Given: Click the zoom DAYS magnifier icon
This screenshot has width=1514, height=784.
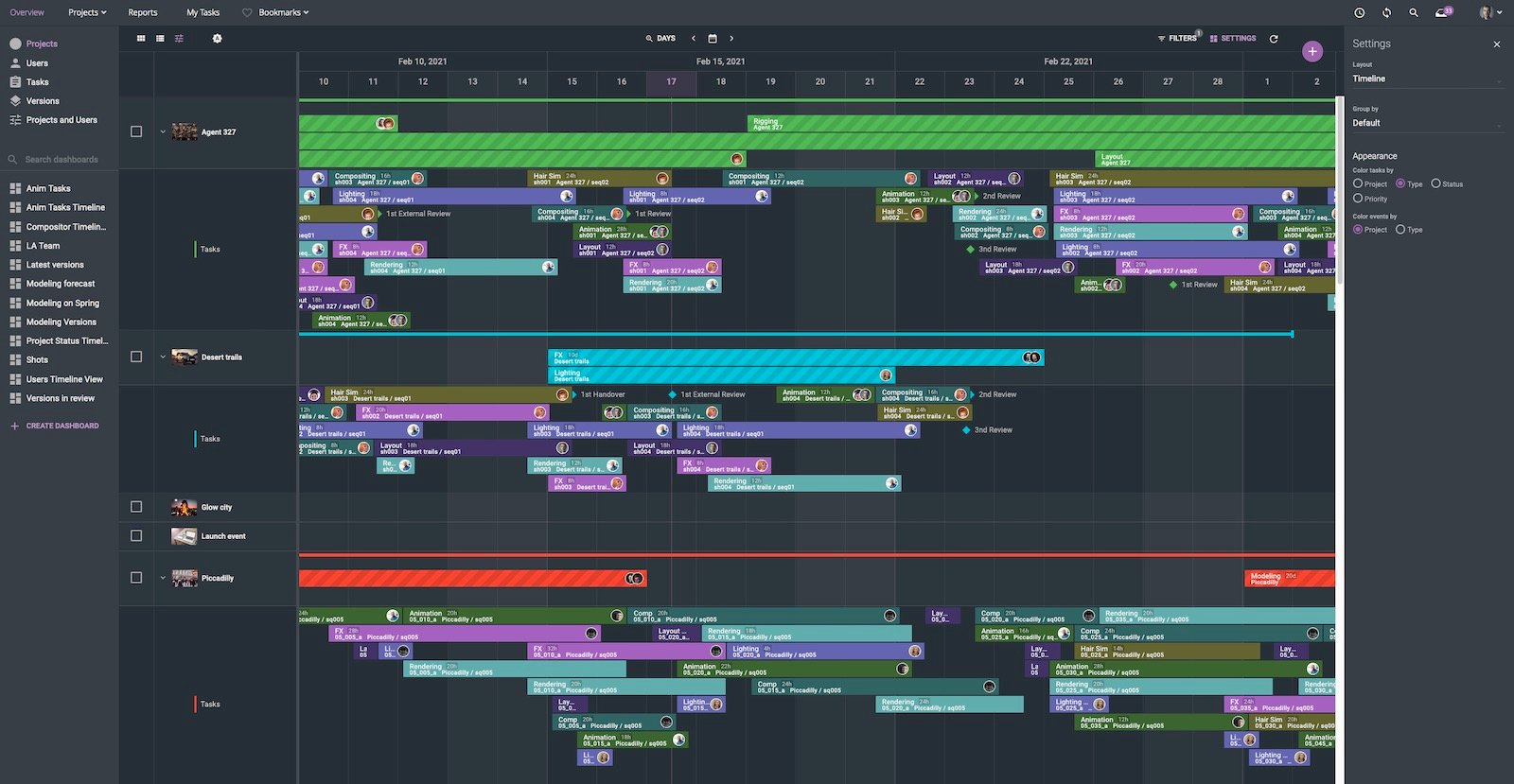Looking at the screenshot, I should [649, 39].
